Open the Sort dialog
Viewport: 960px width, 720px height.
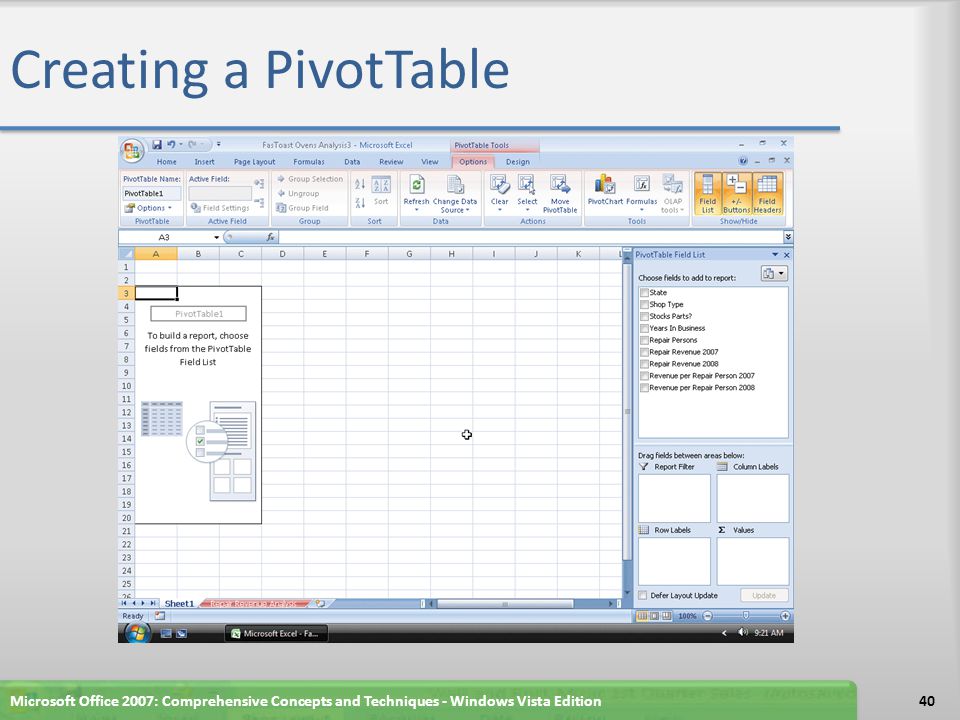[381, 191]
